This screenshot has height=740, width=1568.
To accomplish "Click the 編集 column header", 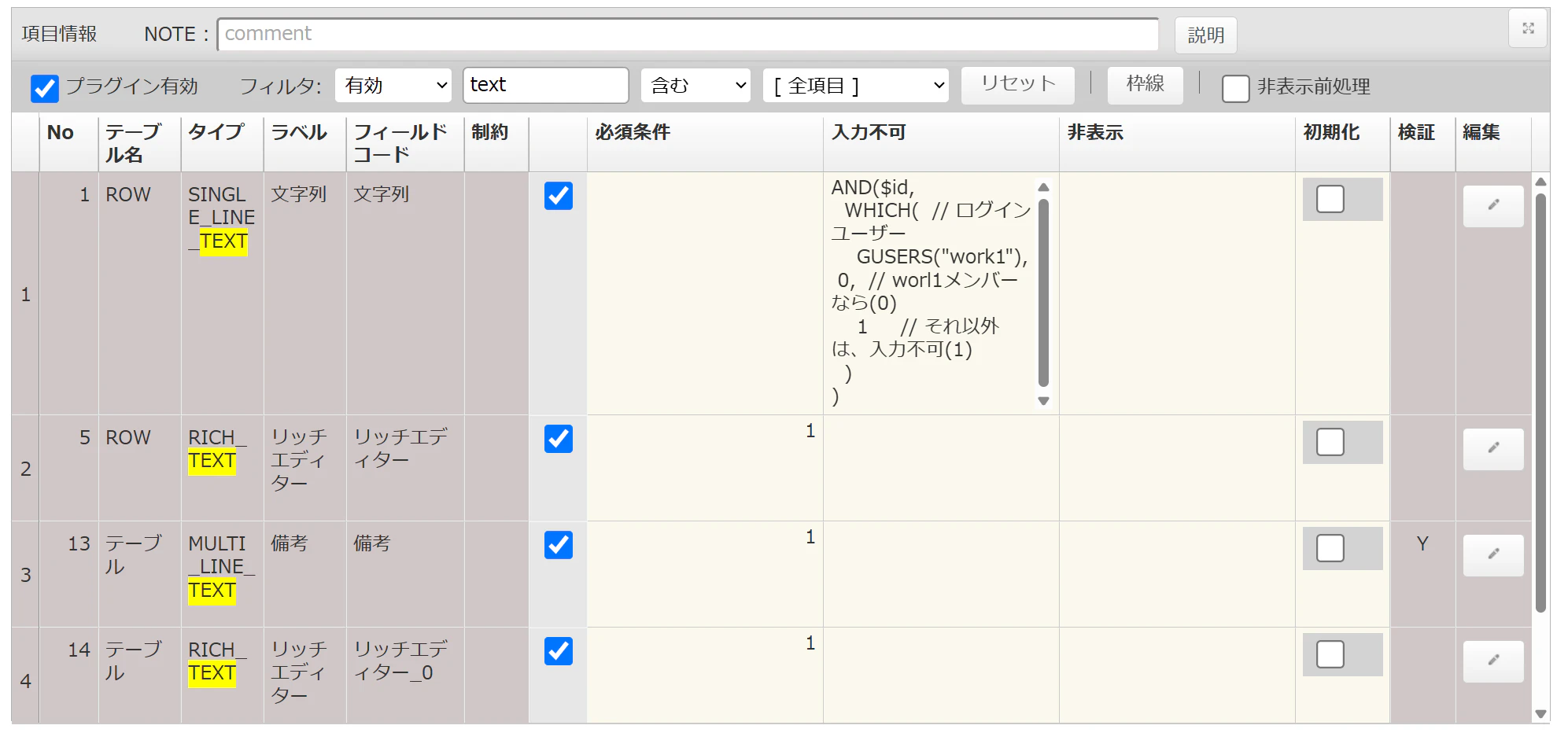I will pos(1493,142).
